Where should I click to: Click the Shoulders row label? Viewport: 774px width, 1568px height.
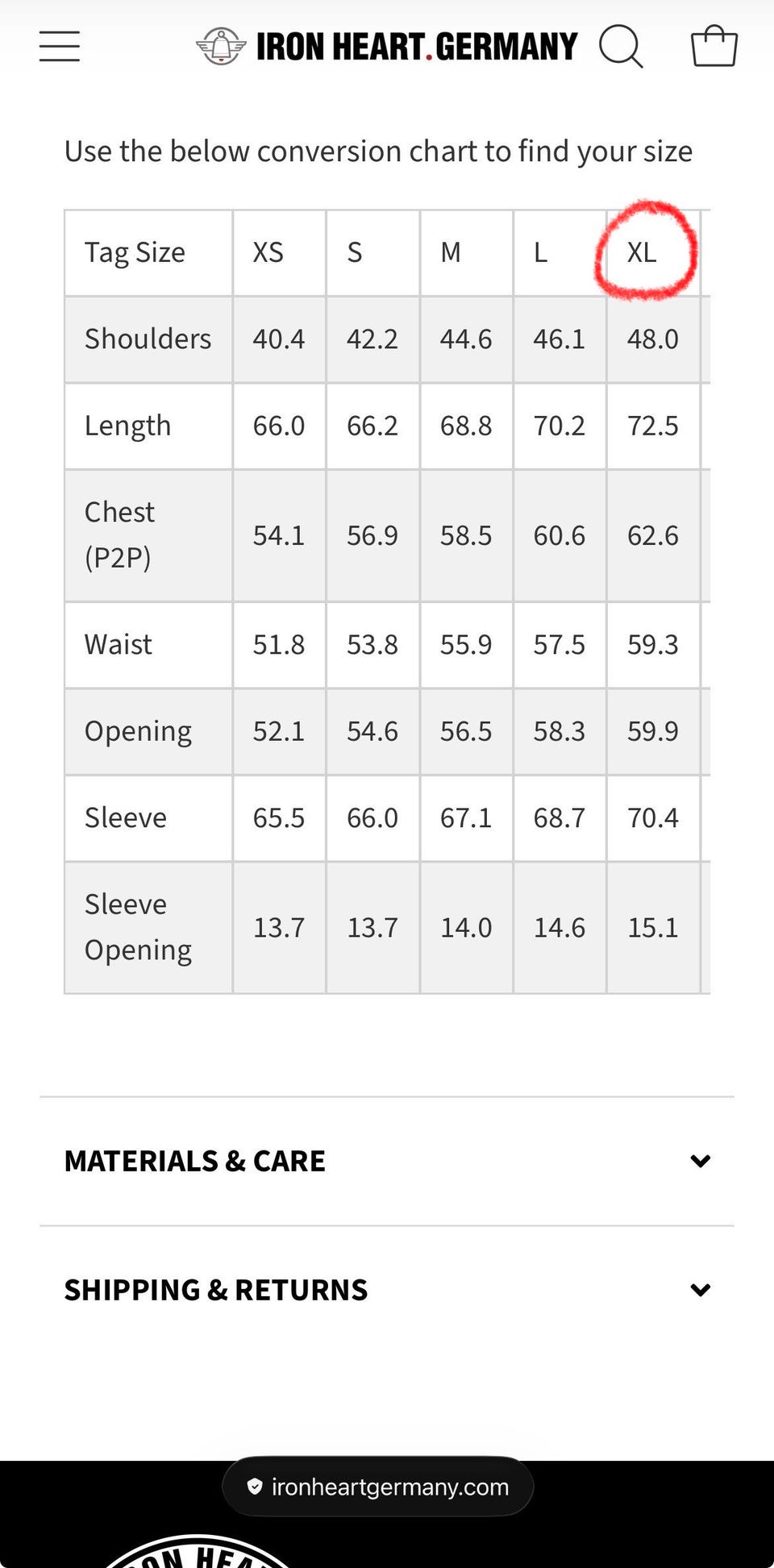(148, 339)
